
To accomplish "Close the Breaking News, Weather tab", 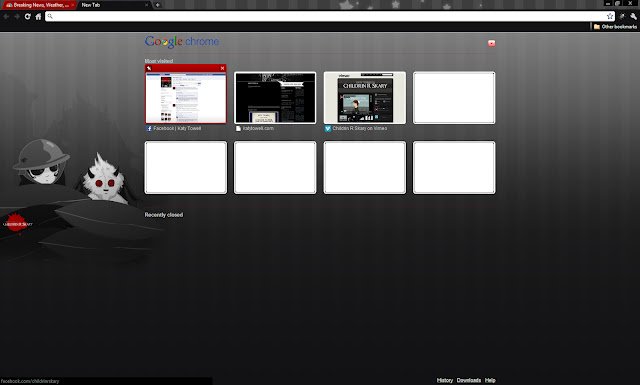I will [x=73, y=5].
